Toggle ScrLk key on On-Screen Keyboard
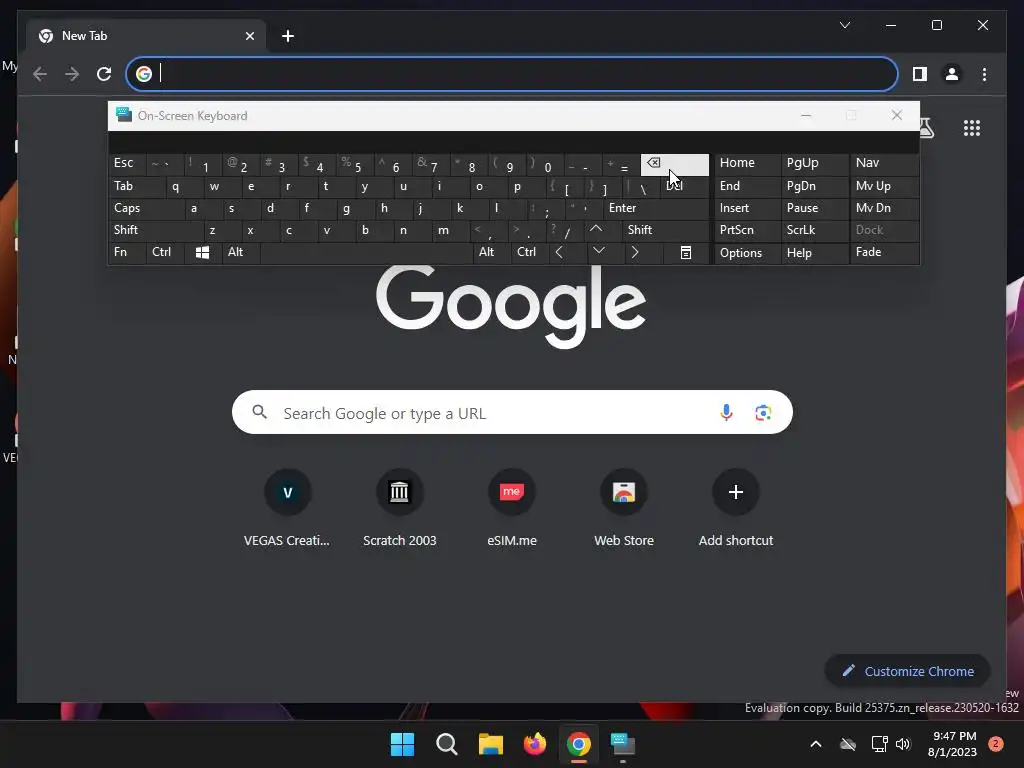This screenshot has width=1024, height=768. coord(815,230)
